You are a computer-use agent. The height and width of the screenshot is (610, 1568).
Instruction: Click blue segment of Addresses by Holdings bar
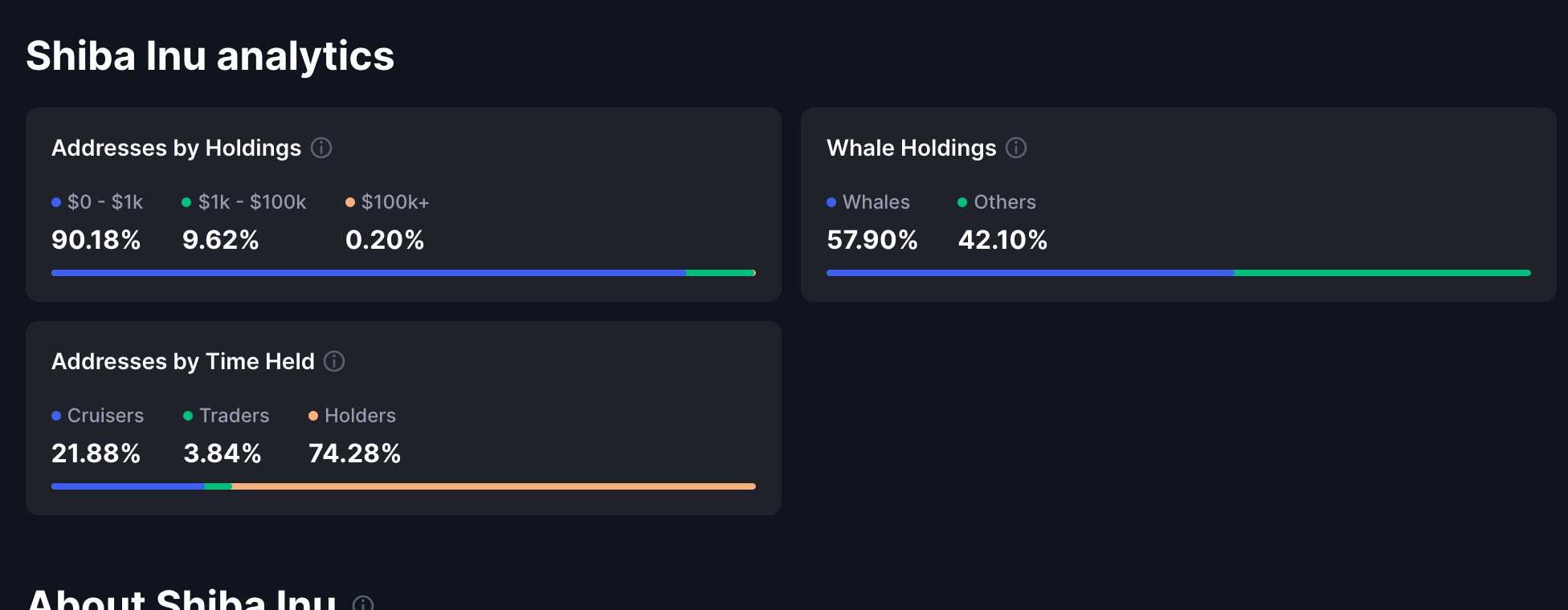[x=369, y=273]
